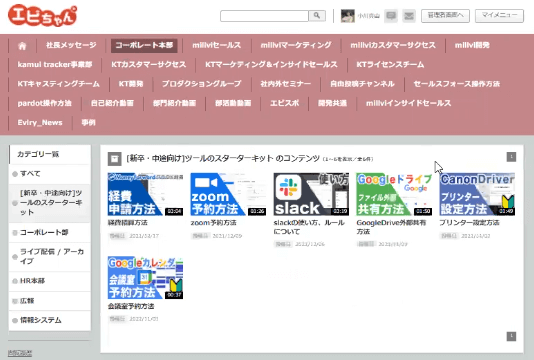Click 管理者画面へ button
Viewport: 534px width, 360px height.
[x=445, y=16]
